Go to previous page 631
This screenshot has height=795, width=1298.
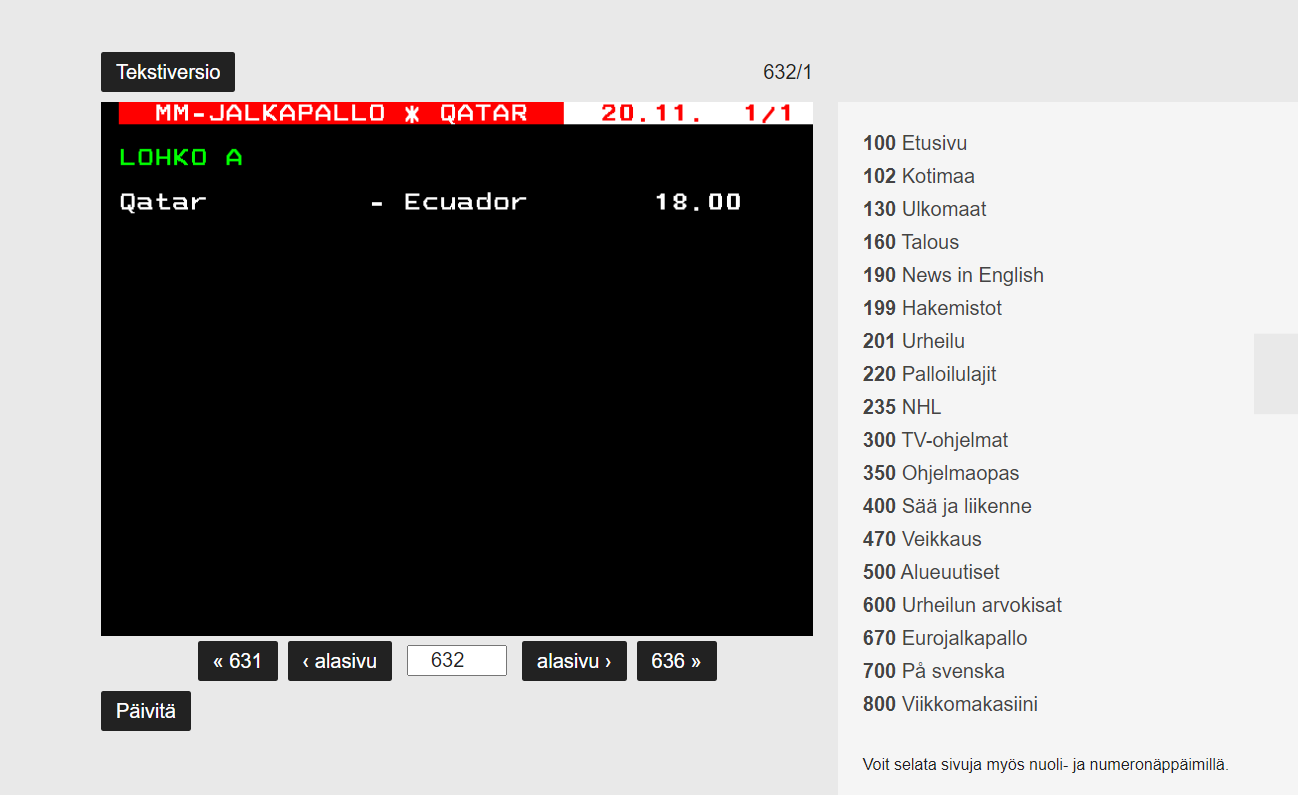[x=238, y=661]
